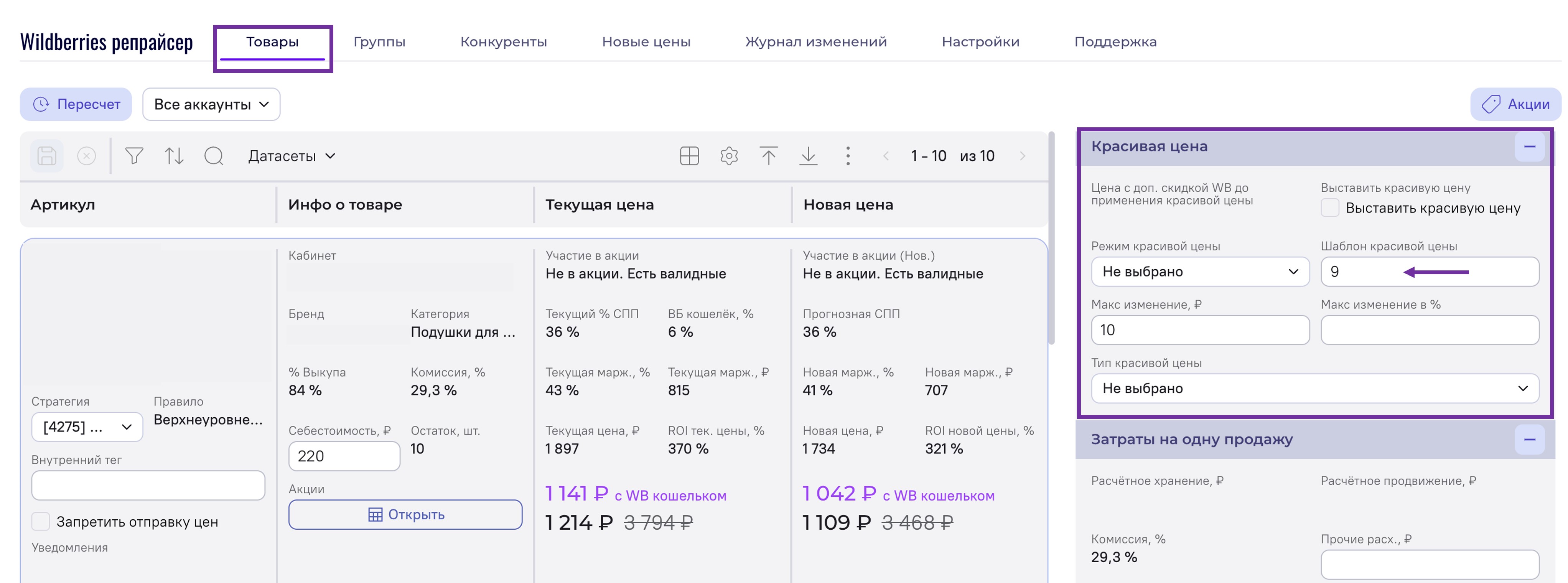Open table settings gear icon

coord(729,156)
